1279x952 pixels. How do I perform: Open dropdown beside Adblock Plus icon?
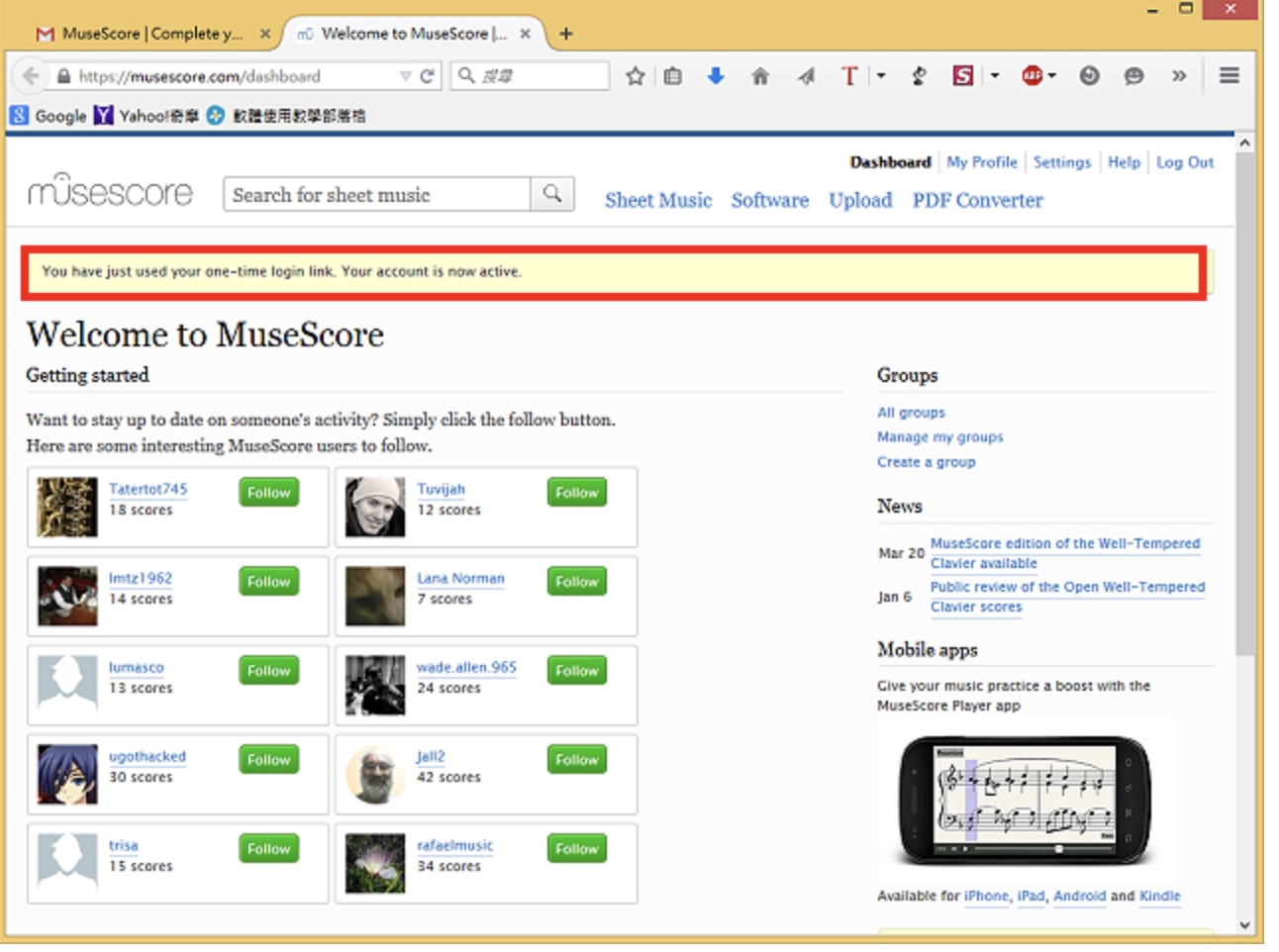tap(1052, 76)
